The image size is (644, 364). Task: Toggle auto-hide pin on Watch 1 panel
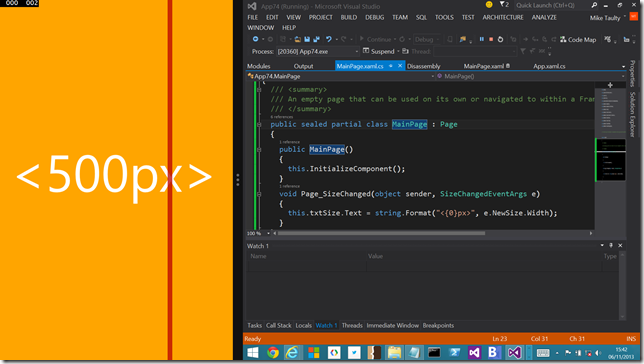[x=611, y=245]
